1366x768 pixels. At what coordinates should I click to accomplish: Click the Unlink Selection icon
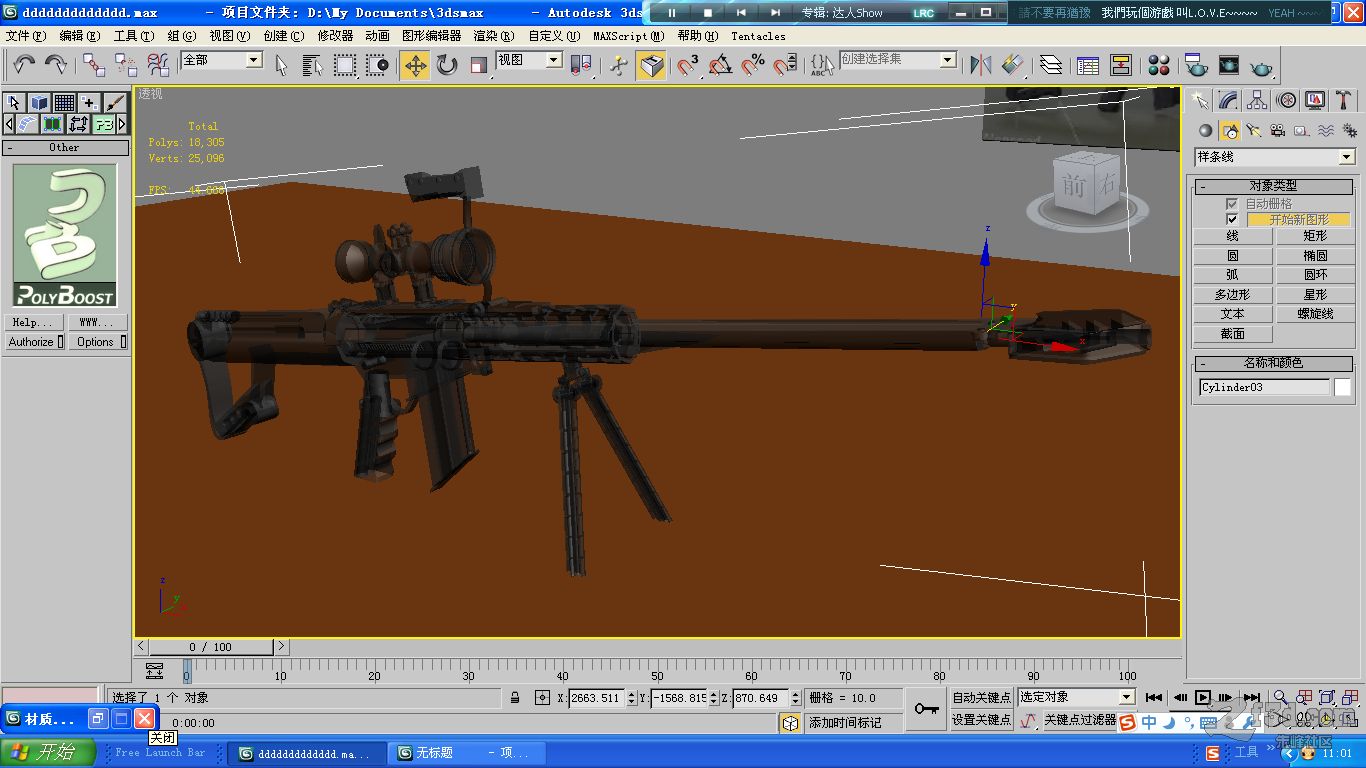point(126,65)
